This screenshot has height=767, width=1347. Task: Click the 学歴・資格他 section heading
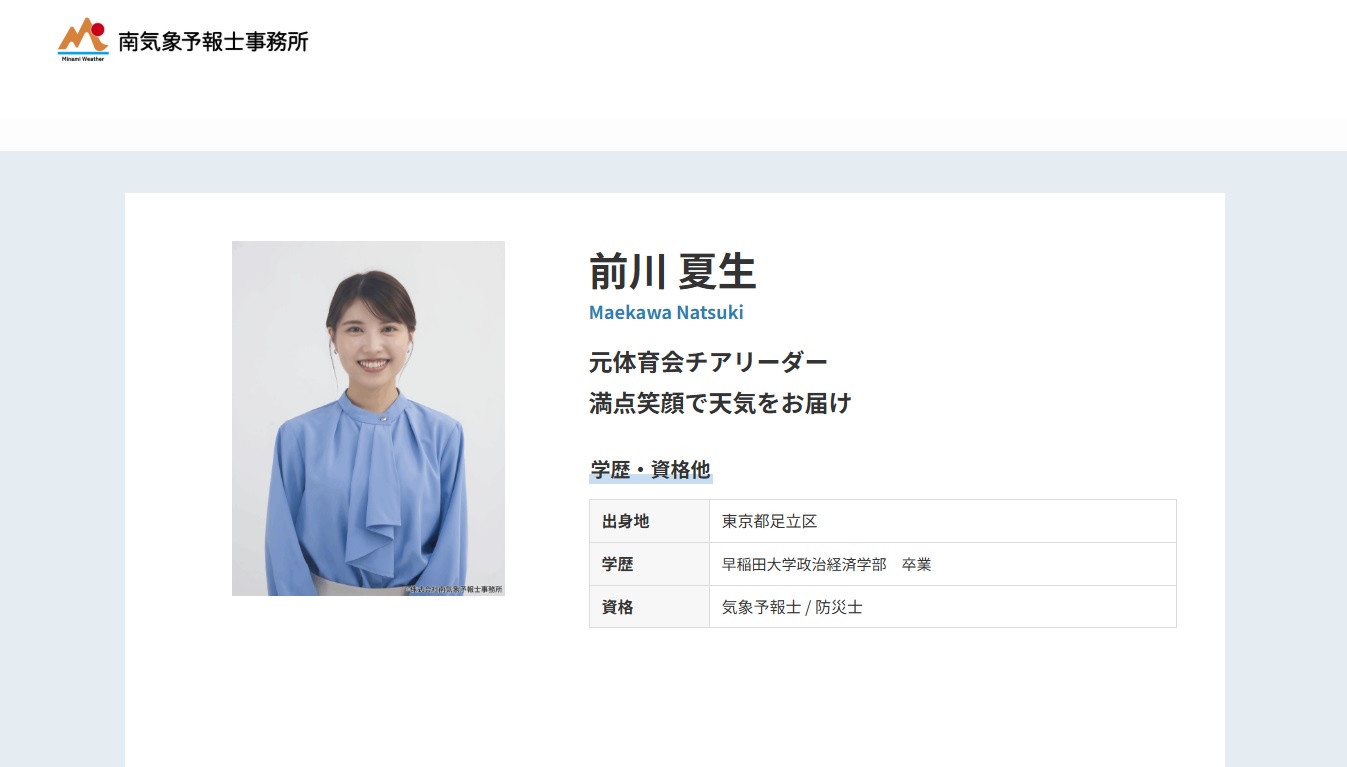[650, 470]
